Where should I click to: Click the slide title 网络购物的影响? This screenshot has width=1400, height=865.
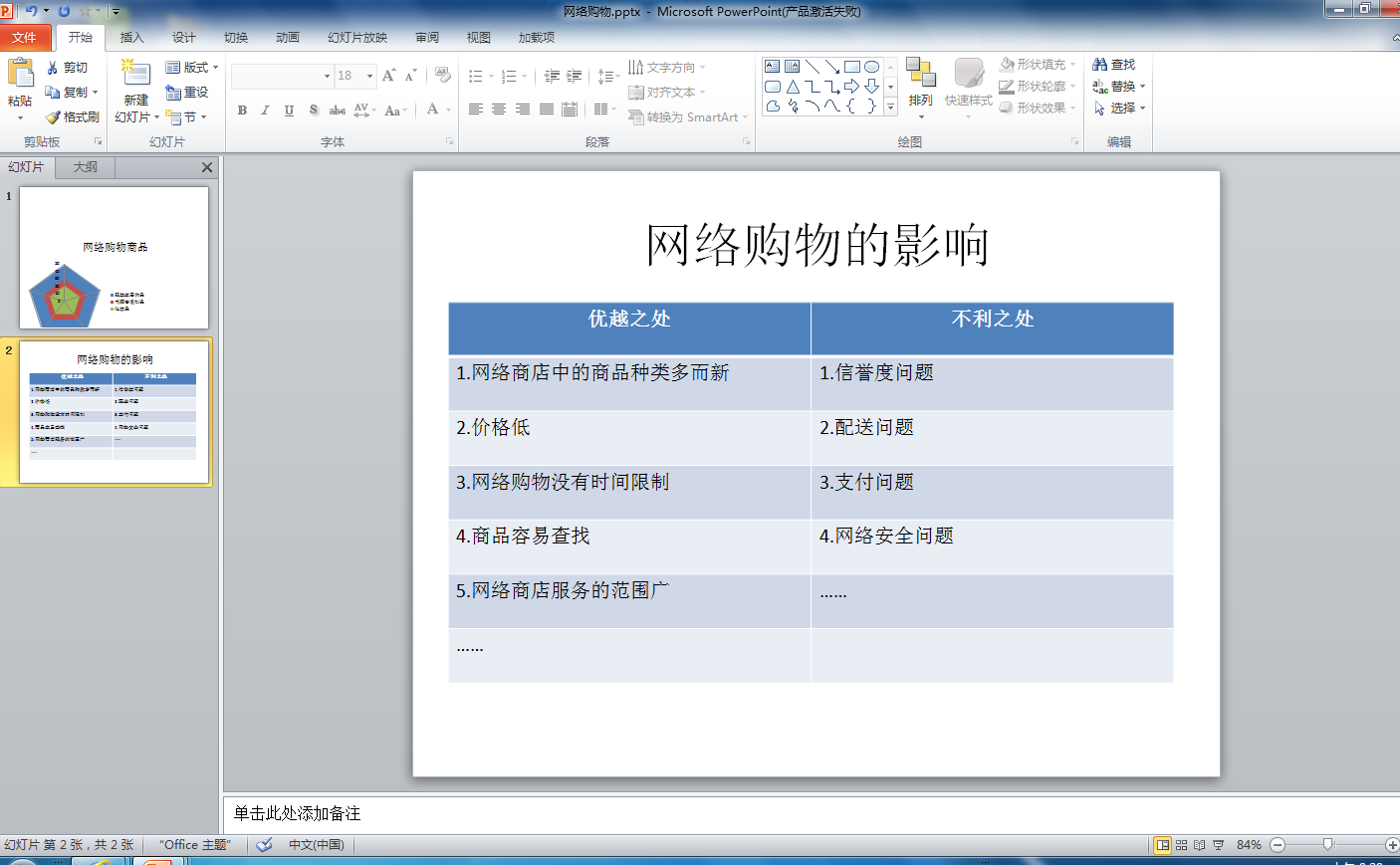[x=817, y=245]
